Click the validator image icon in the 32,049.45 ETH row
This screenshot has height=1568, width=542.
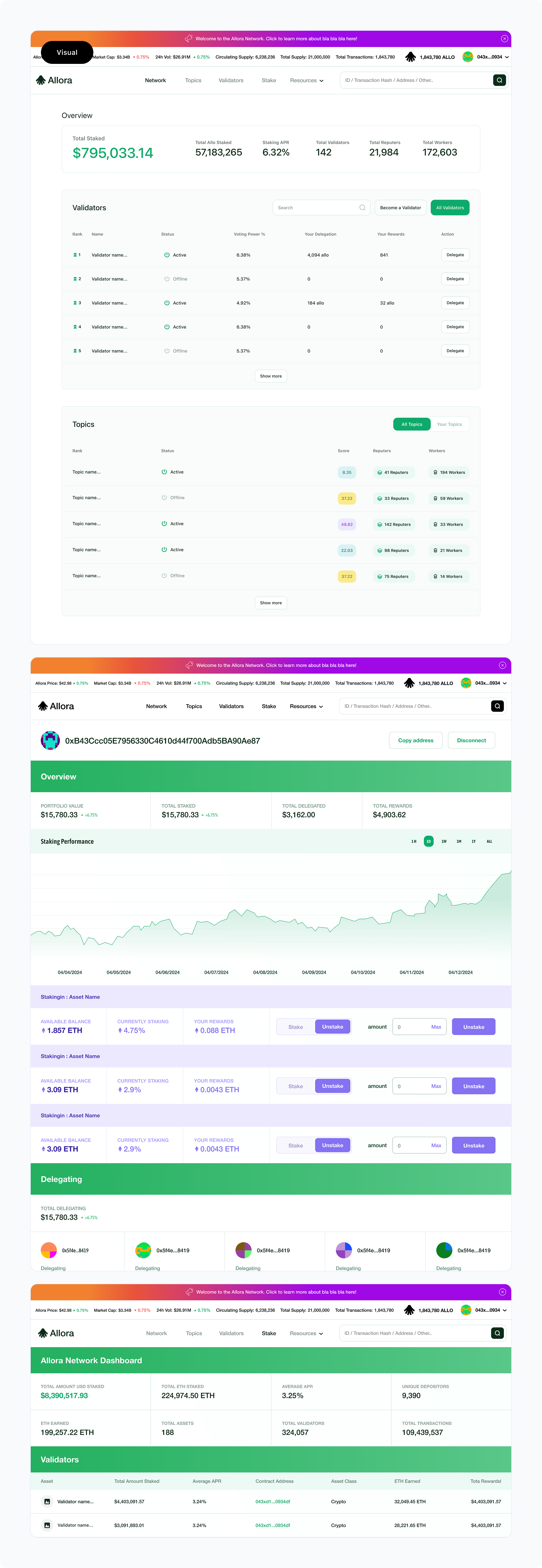tap(47, 1501)
